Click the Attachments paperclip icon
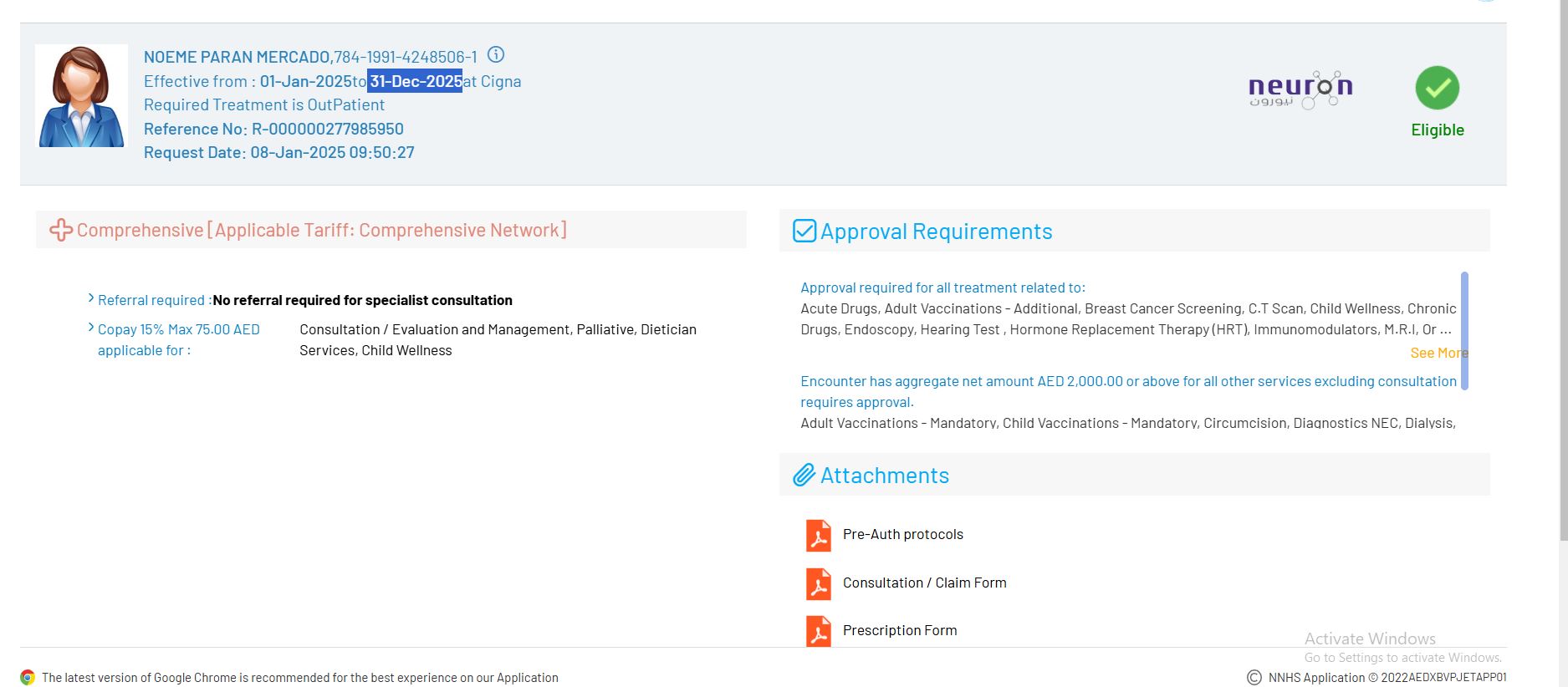 click(804, 476)
